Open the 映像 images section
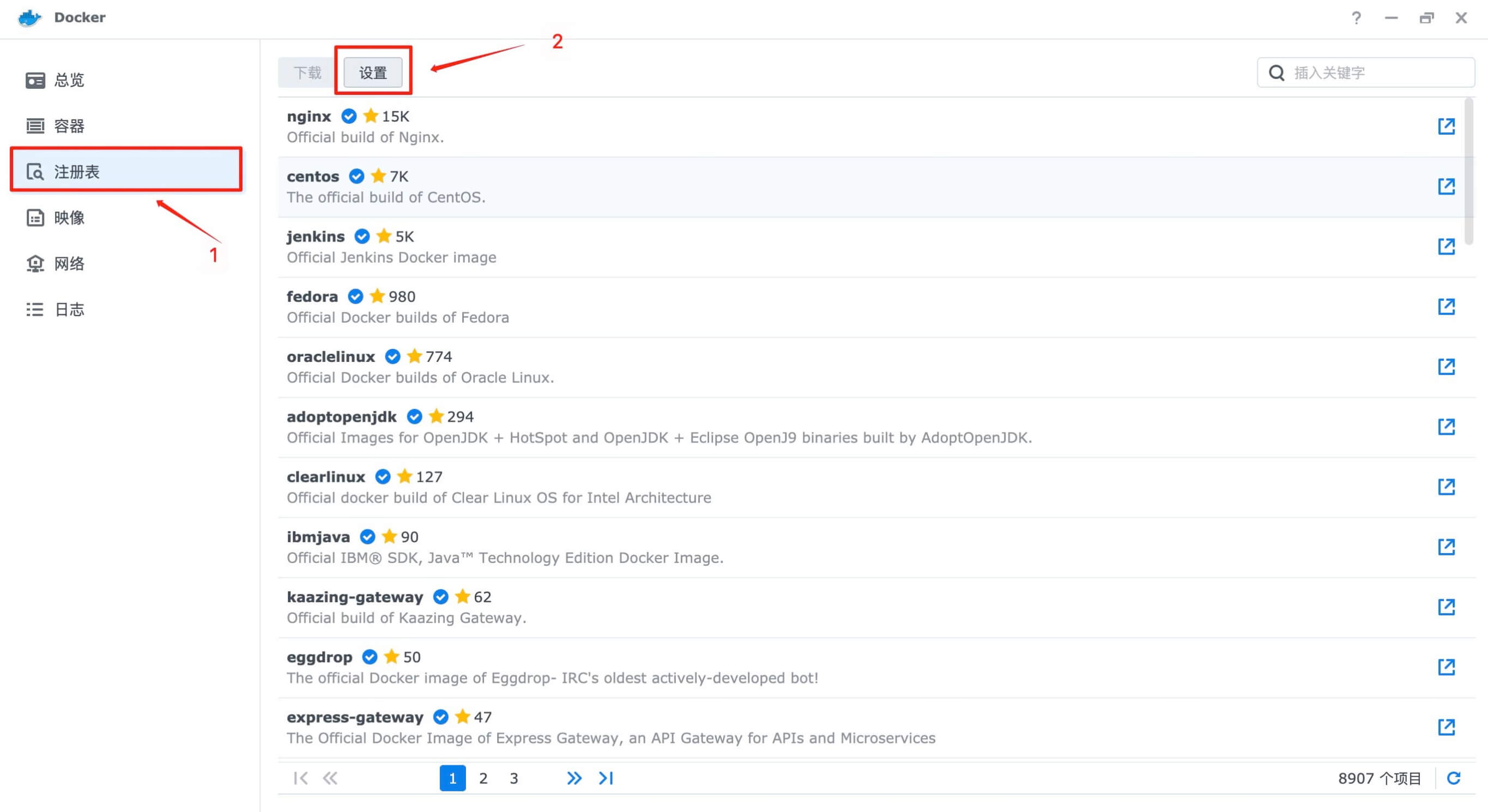 (x=126, y=218)
